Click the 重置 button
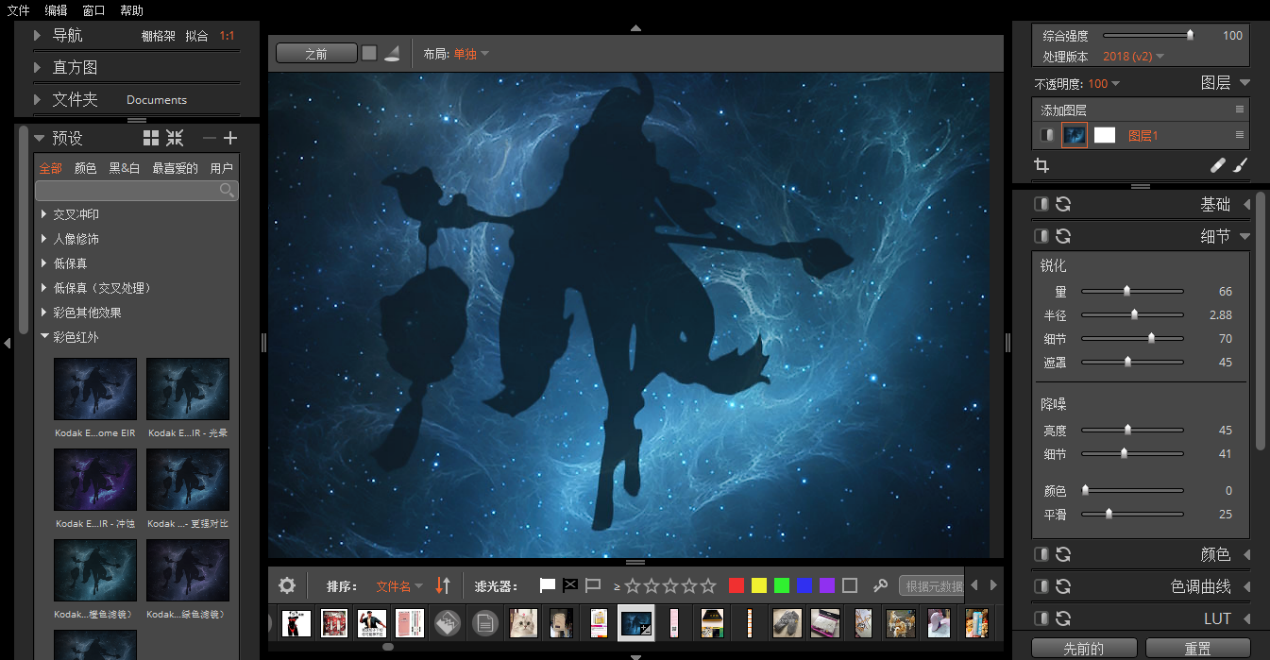The width and height of the screenshot is (1270, 660). point(1198,649)
